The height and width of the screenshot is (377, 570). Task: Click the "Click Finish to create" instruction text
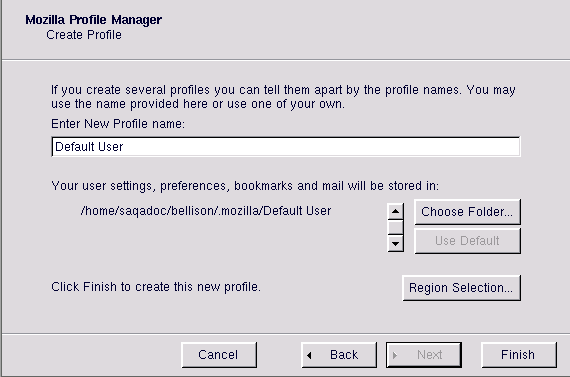click(156, 287)
